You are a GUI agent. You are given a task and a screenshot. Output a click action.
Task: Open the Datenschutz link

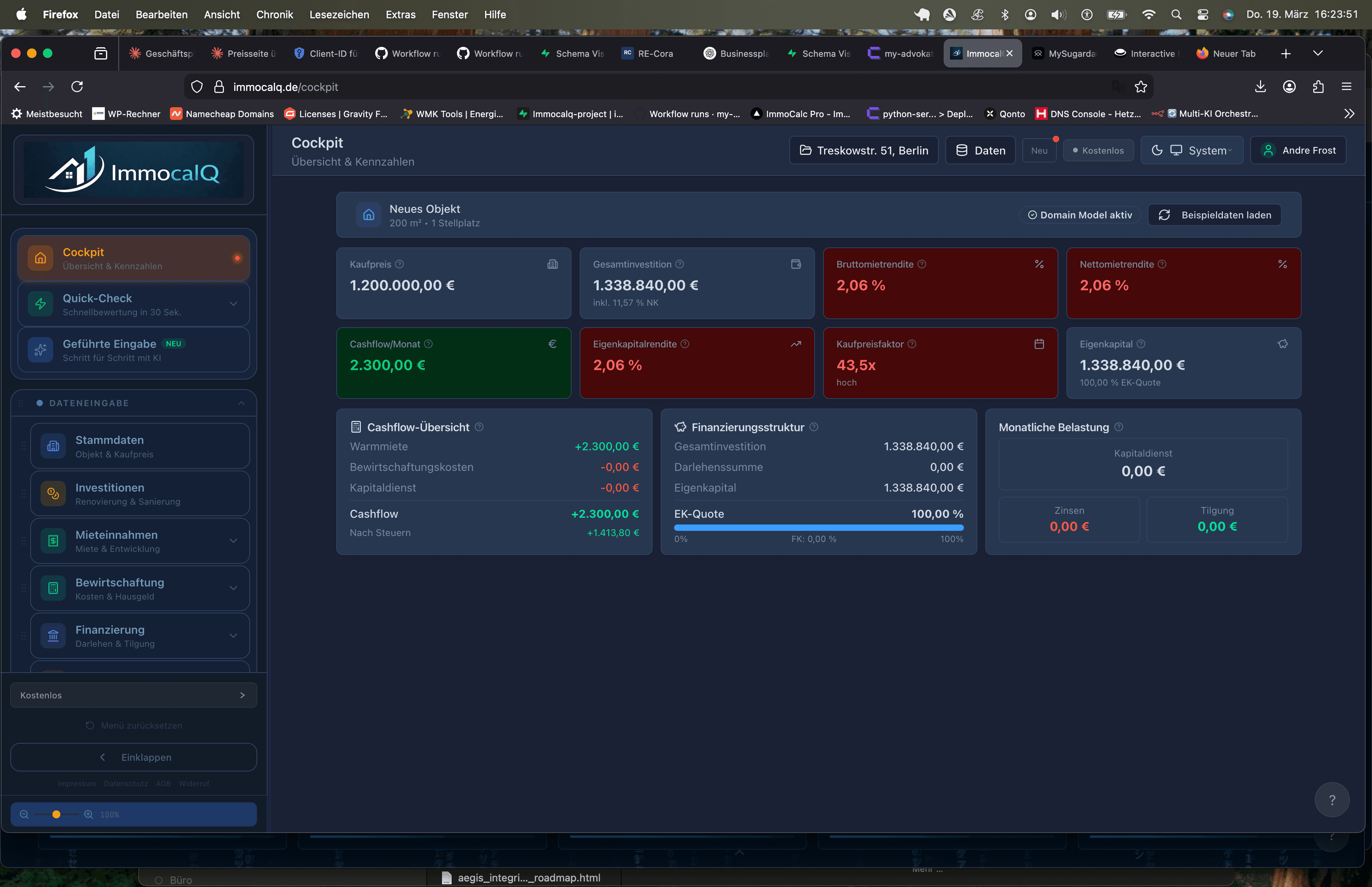coord(125,784)
